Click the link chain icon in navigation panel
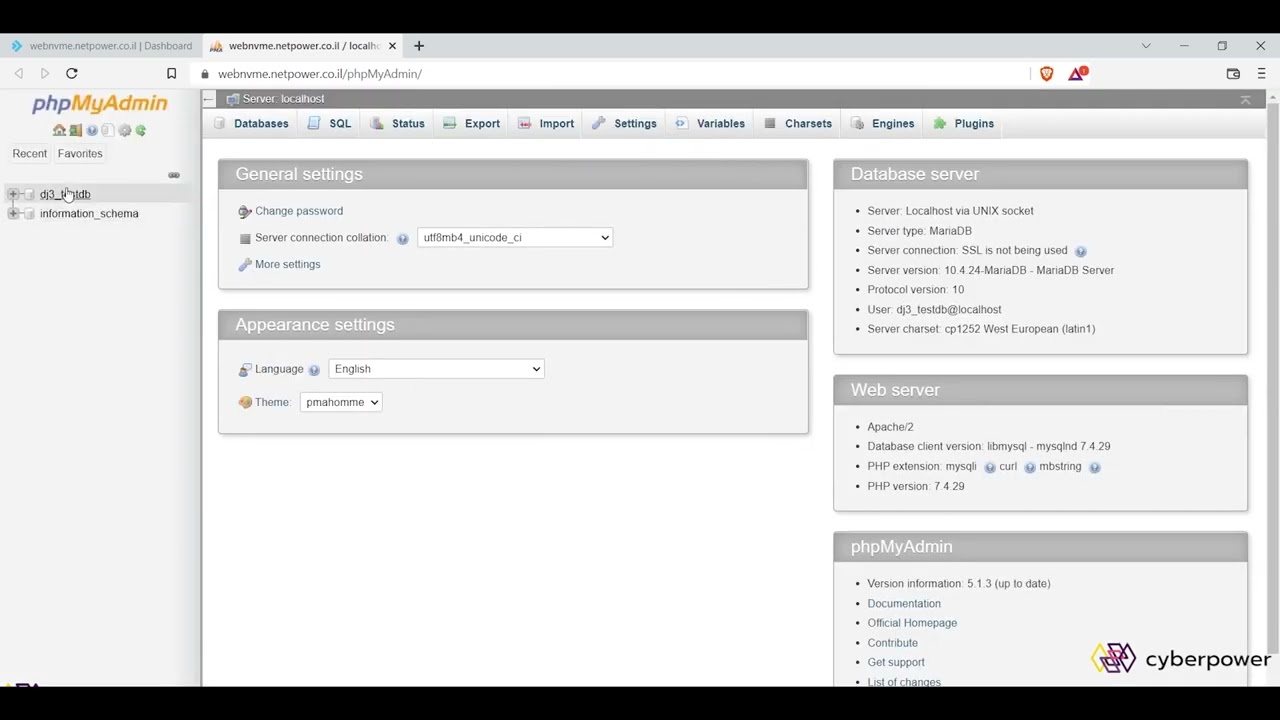The image size is (1280, 720). tap(174, 175)
